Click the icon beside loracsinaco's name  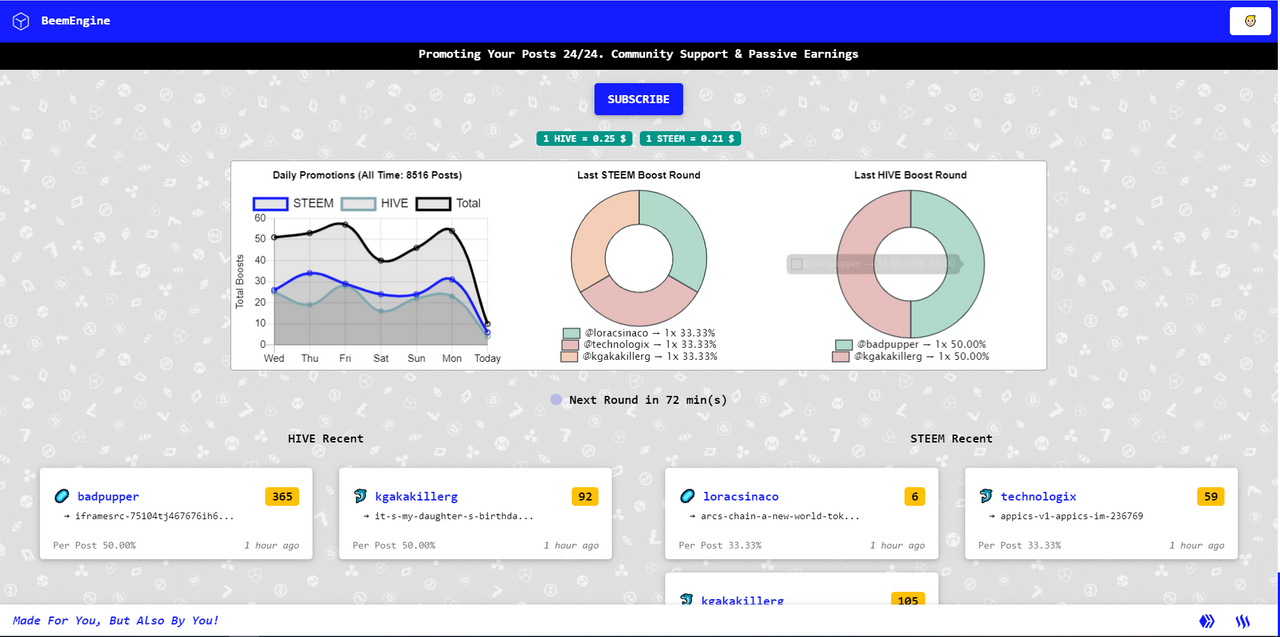tap(687, 496)
